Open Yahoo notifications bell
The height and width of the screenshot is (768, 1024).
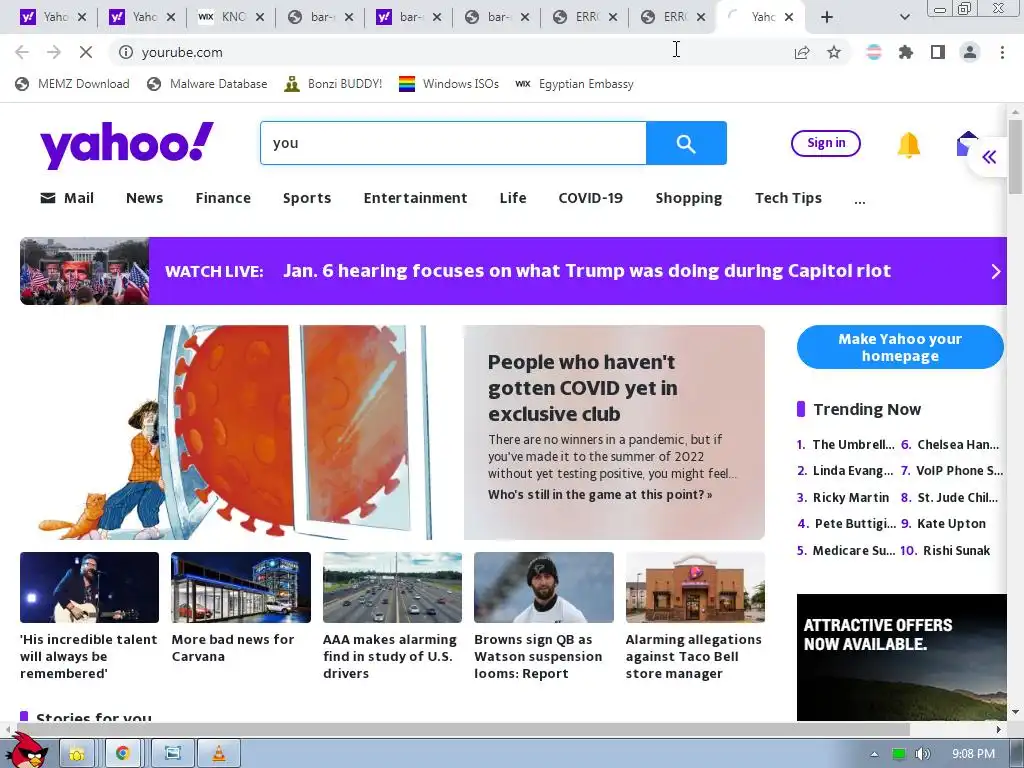(908, 144)
